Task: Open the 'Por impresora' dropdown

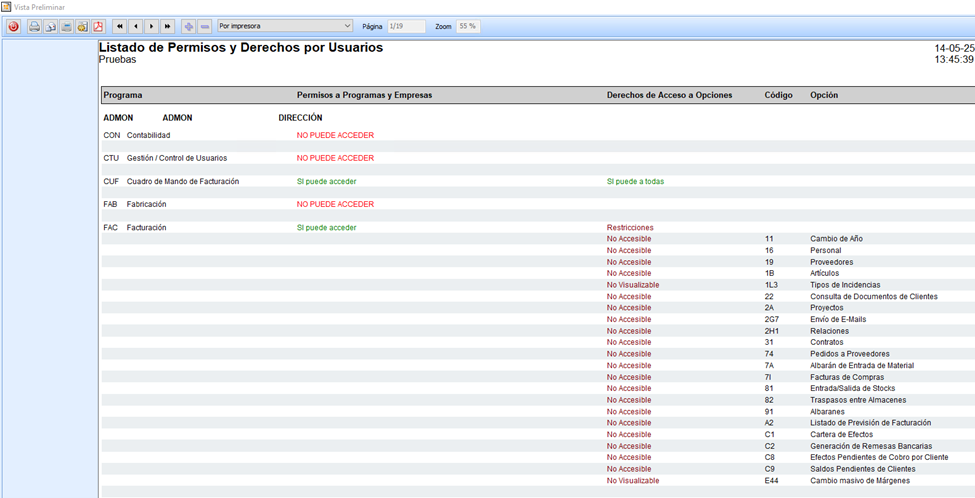Action: (x=285, y=26)
